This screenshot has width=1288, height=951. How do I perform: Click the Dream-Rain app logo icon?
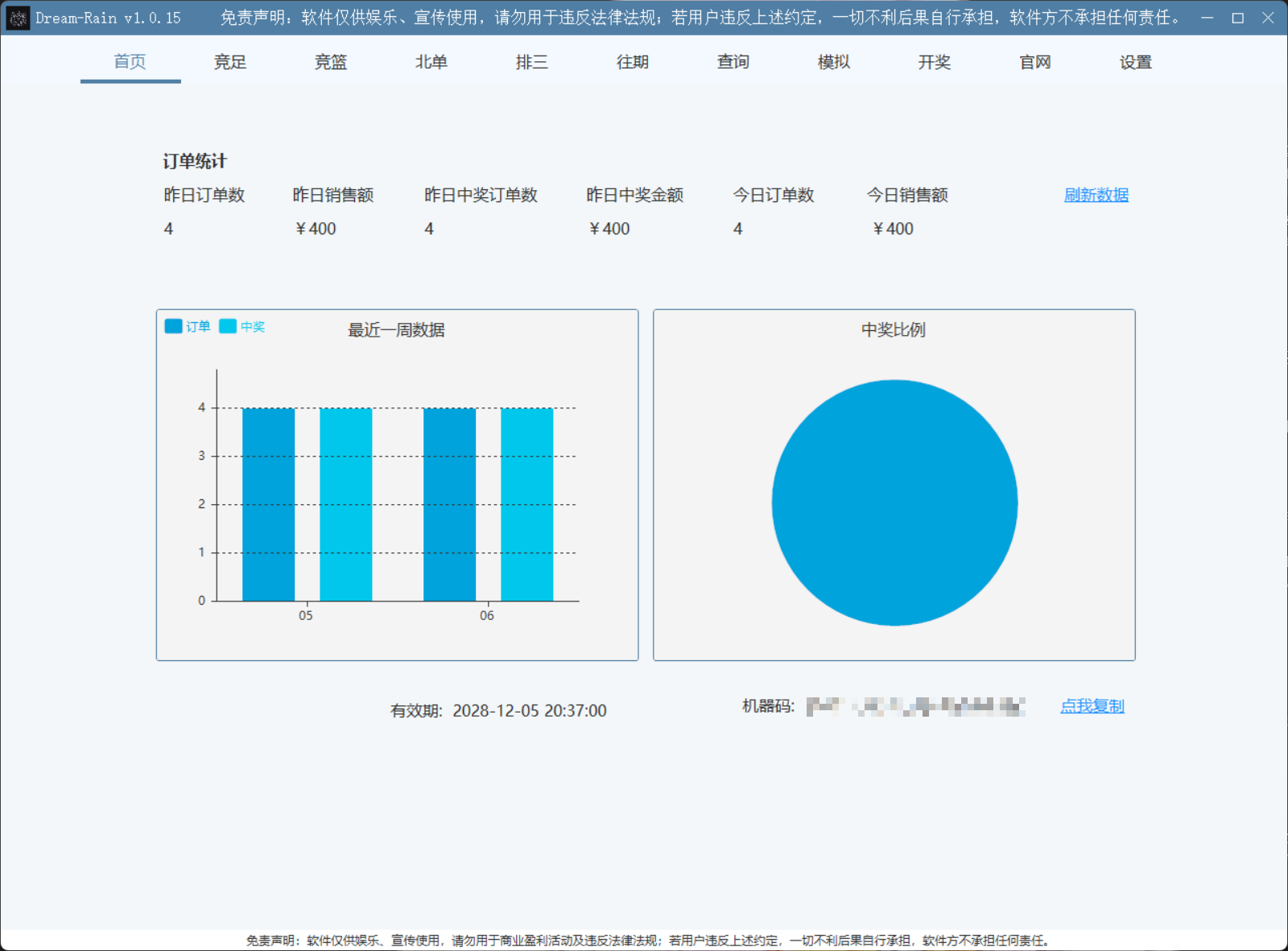pos(18,18)
